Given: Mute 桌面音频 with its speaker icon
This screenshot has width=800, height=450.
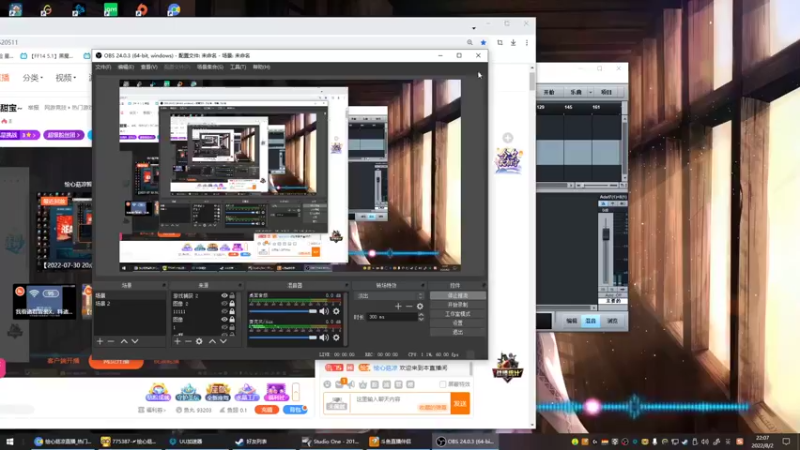Looking at the screenshot, I should [x=324, y=311].
